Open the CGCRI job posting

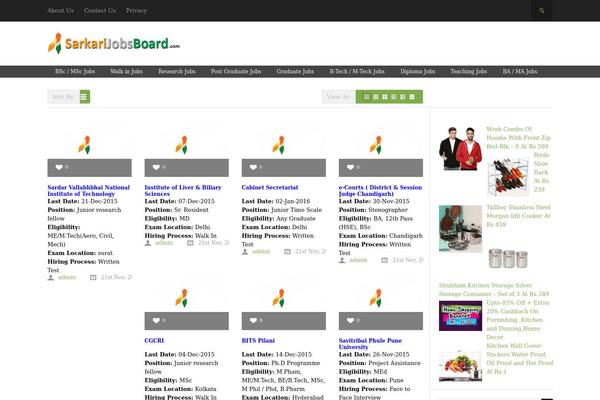[154, 341]
